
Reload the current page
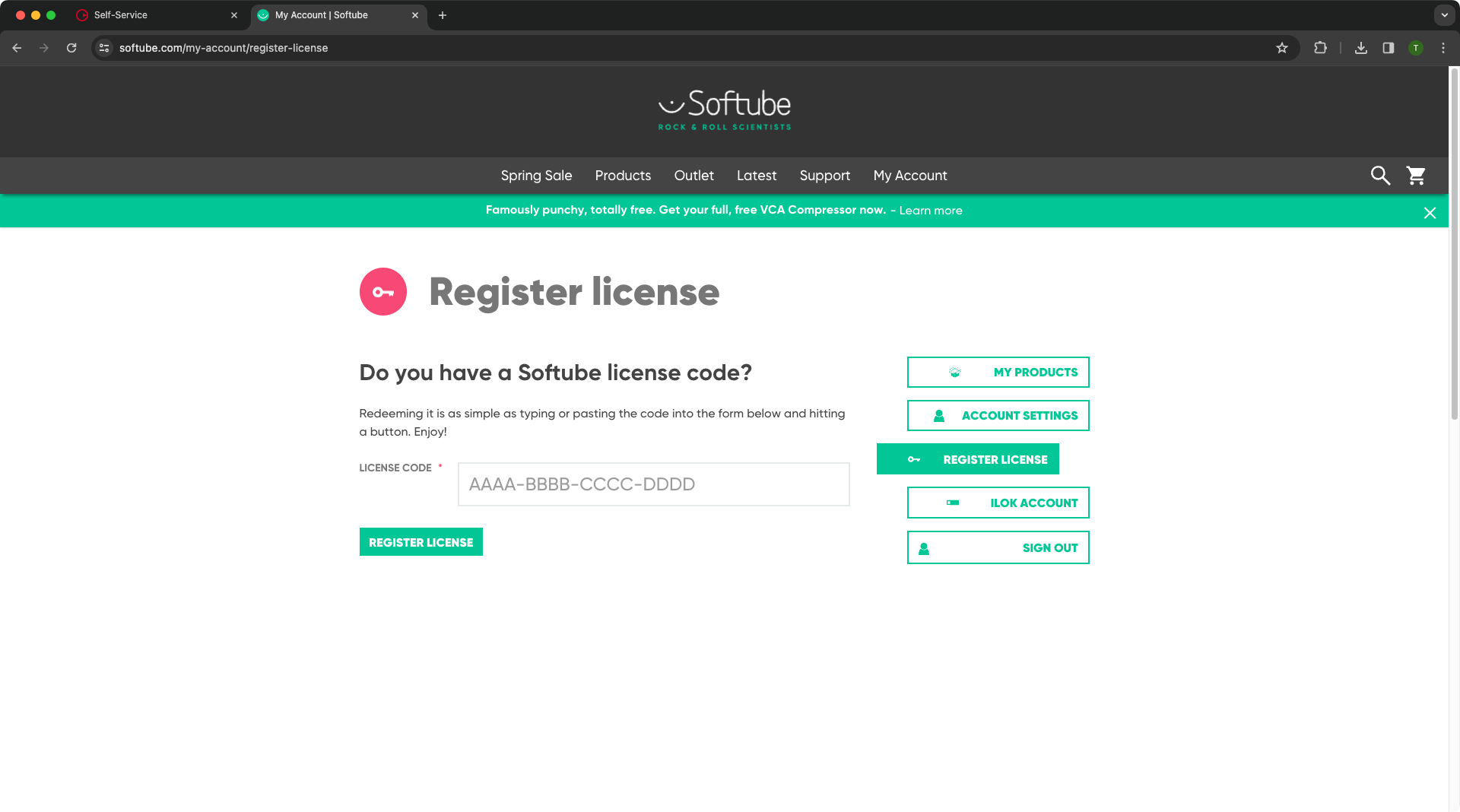71,48
